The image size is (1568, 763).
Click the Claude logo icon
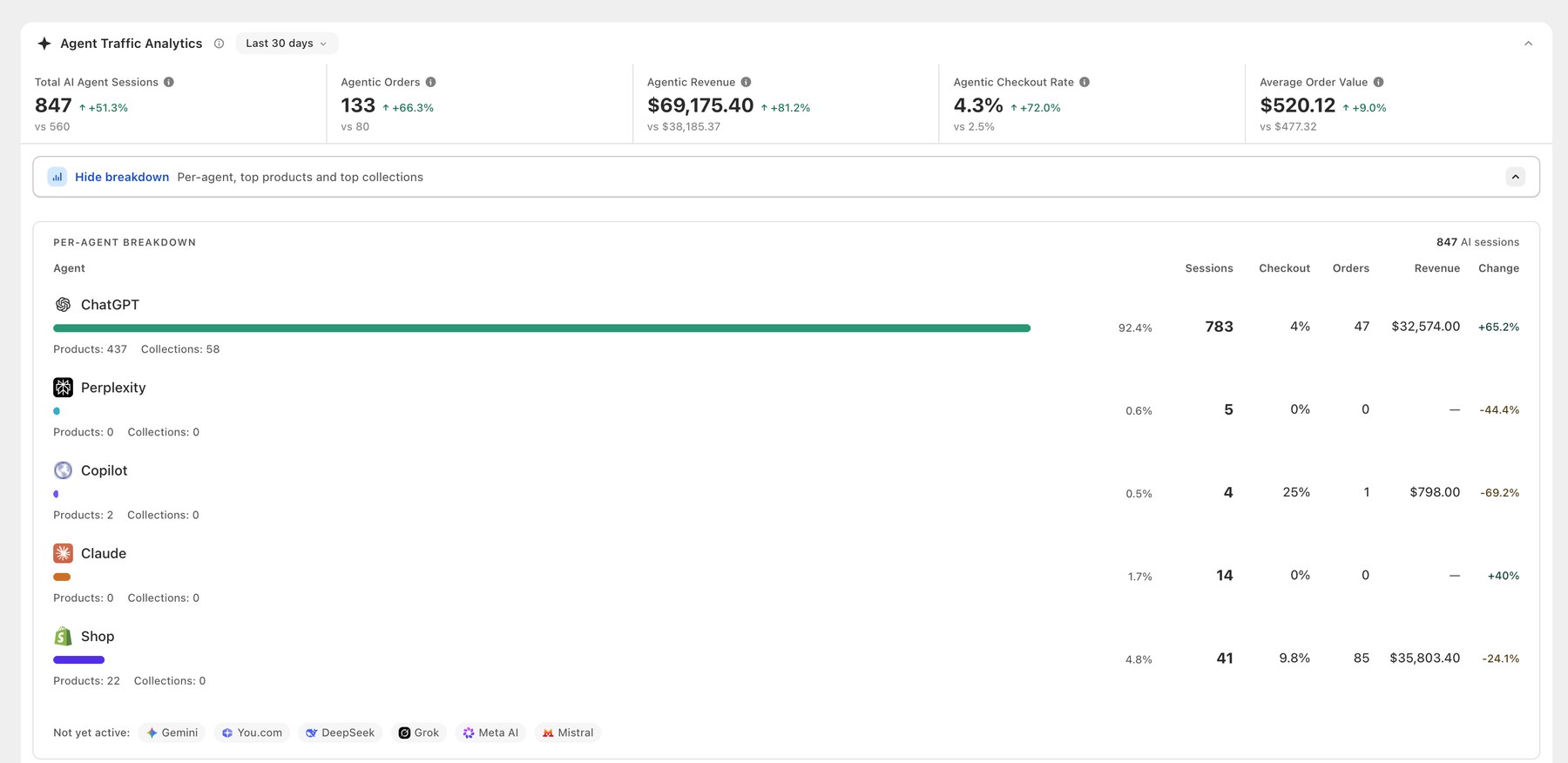coord(63,553)
